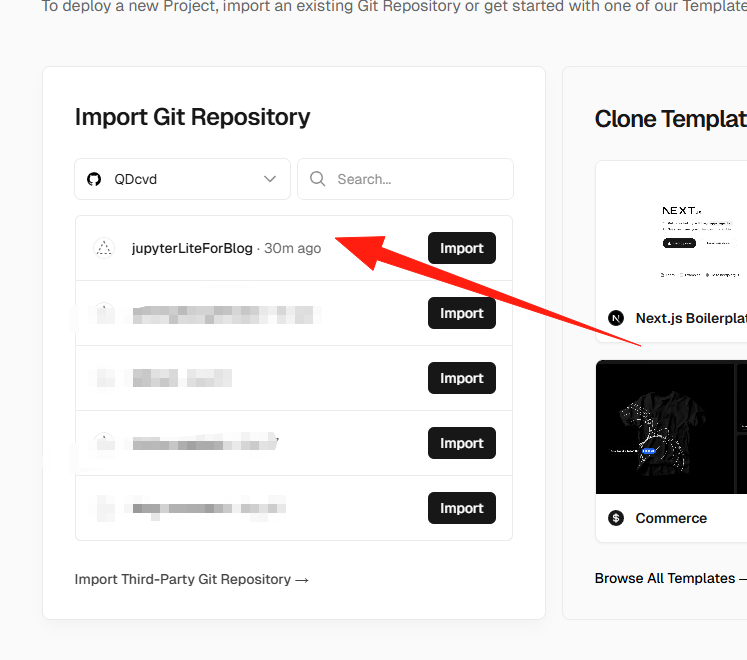Click the magnifier icon in the search box
747x660 pixels.
(317, 179)
